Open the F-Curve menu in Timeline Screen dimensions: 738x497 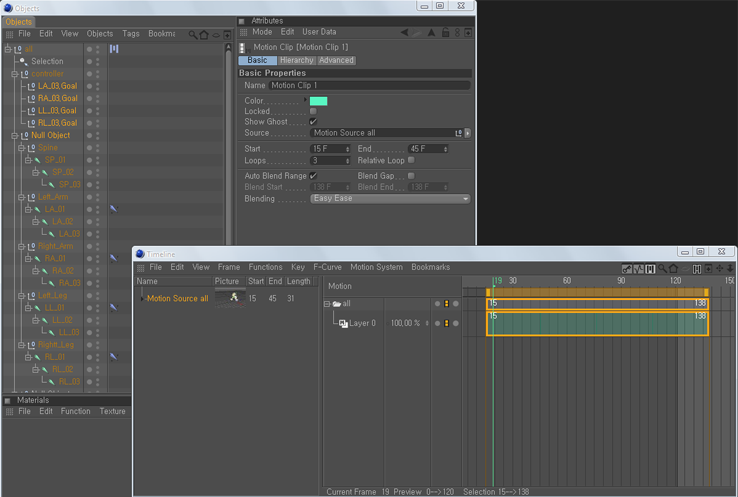[328, 267]
